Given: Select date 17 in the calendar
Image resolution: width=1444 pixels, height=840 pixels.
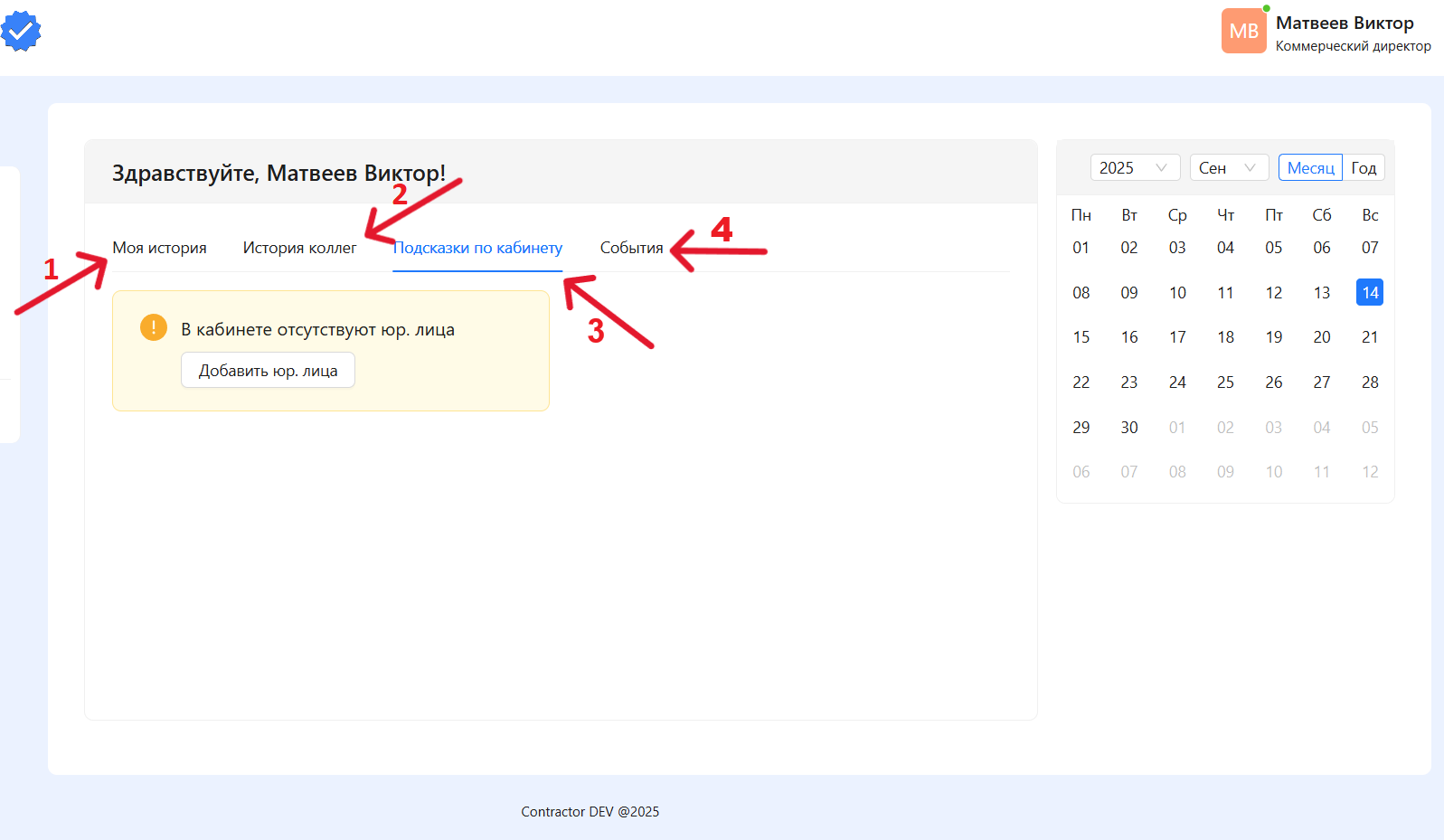Looking at the screenshot, I should click(1176, 337).
